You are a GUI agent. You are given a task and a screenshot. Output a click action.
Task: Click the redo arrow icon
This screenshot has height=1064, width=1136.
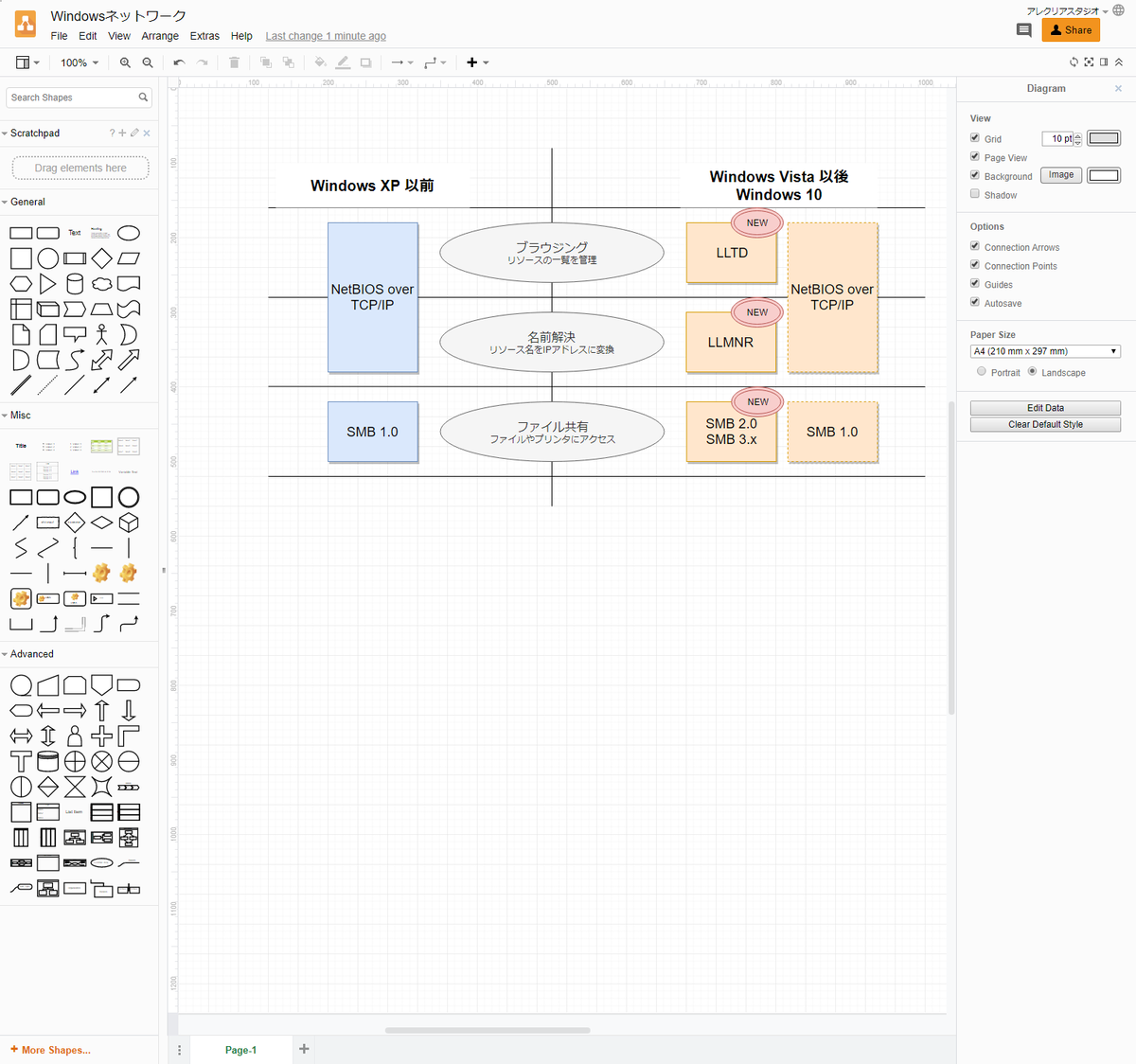click(202, 62)
